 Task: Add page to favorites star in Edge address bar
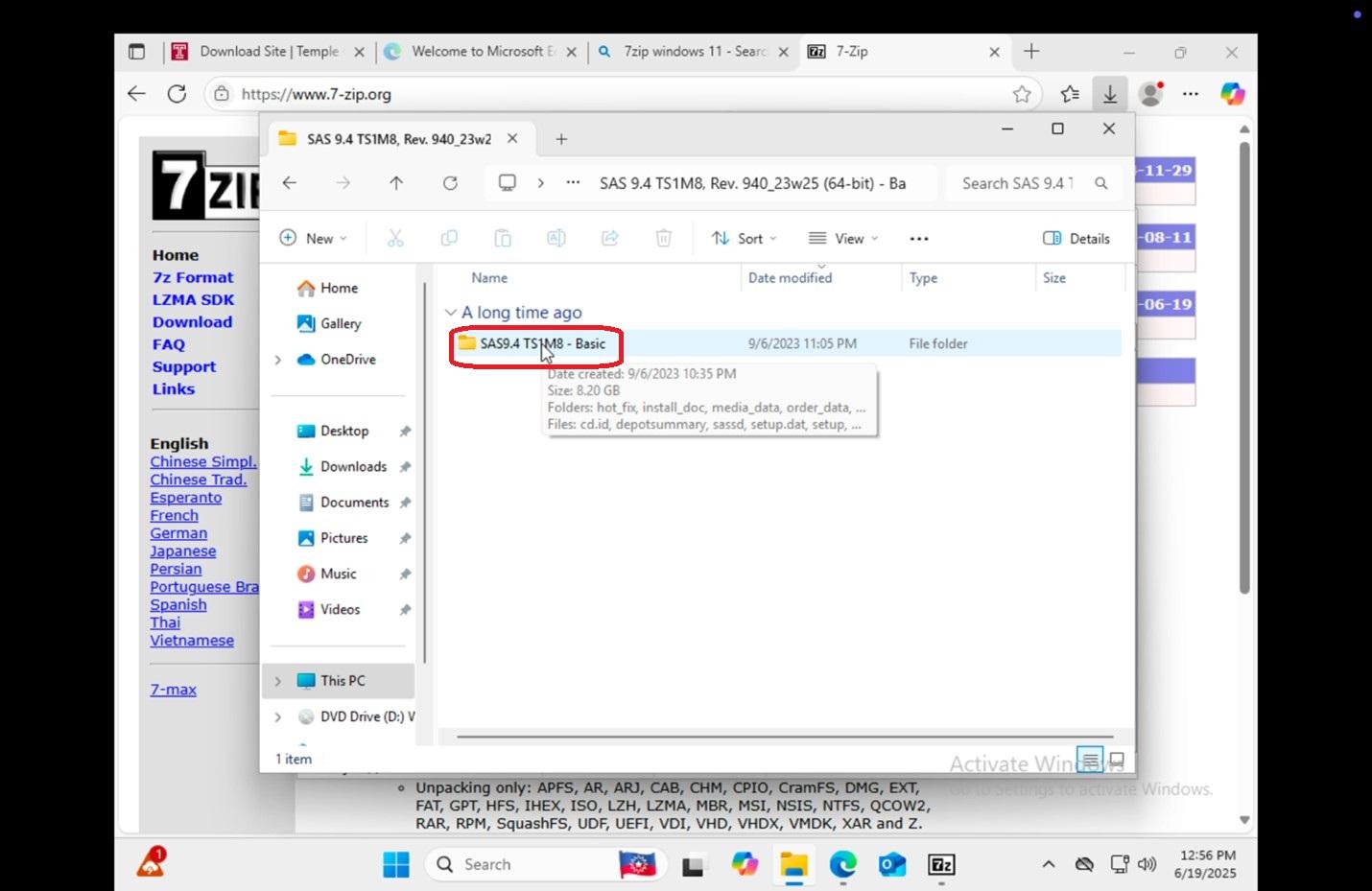tap(1022, 94)
